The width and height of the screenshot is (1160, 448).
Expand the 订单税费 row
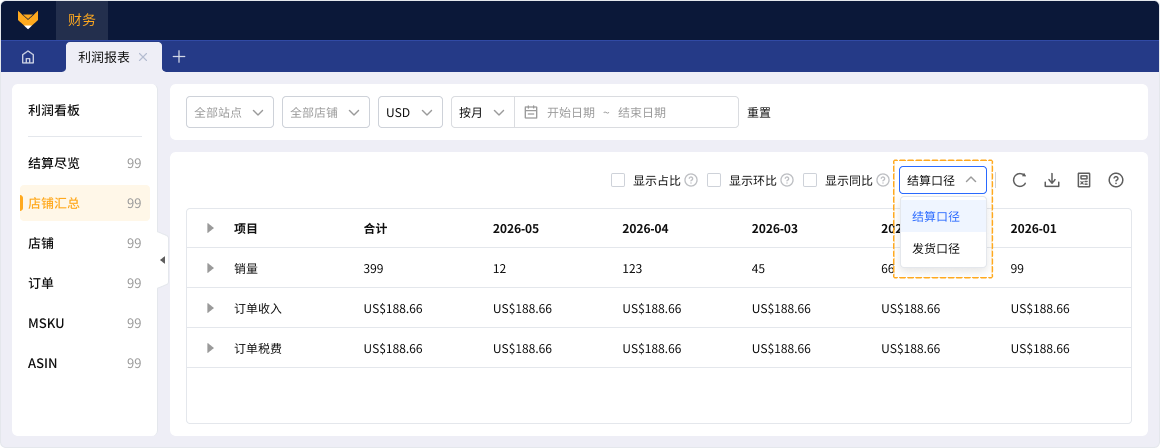(x=211, y=348)
